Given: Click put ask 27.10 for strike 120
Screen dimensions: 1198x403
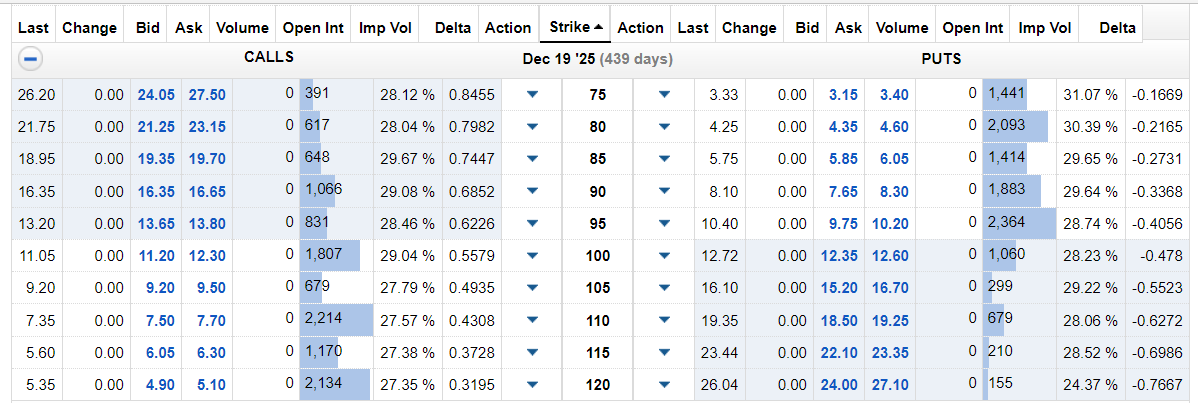Looking at the screenshot, I should coord(891,385).
